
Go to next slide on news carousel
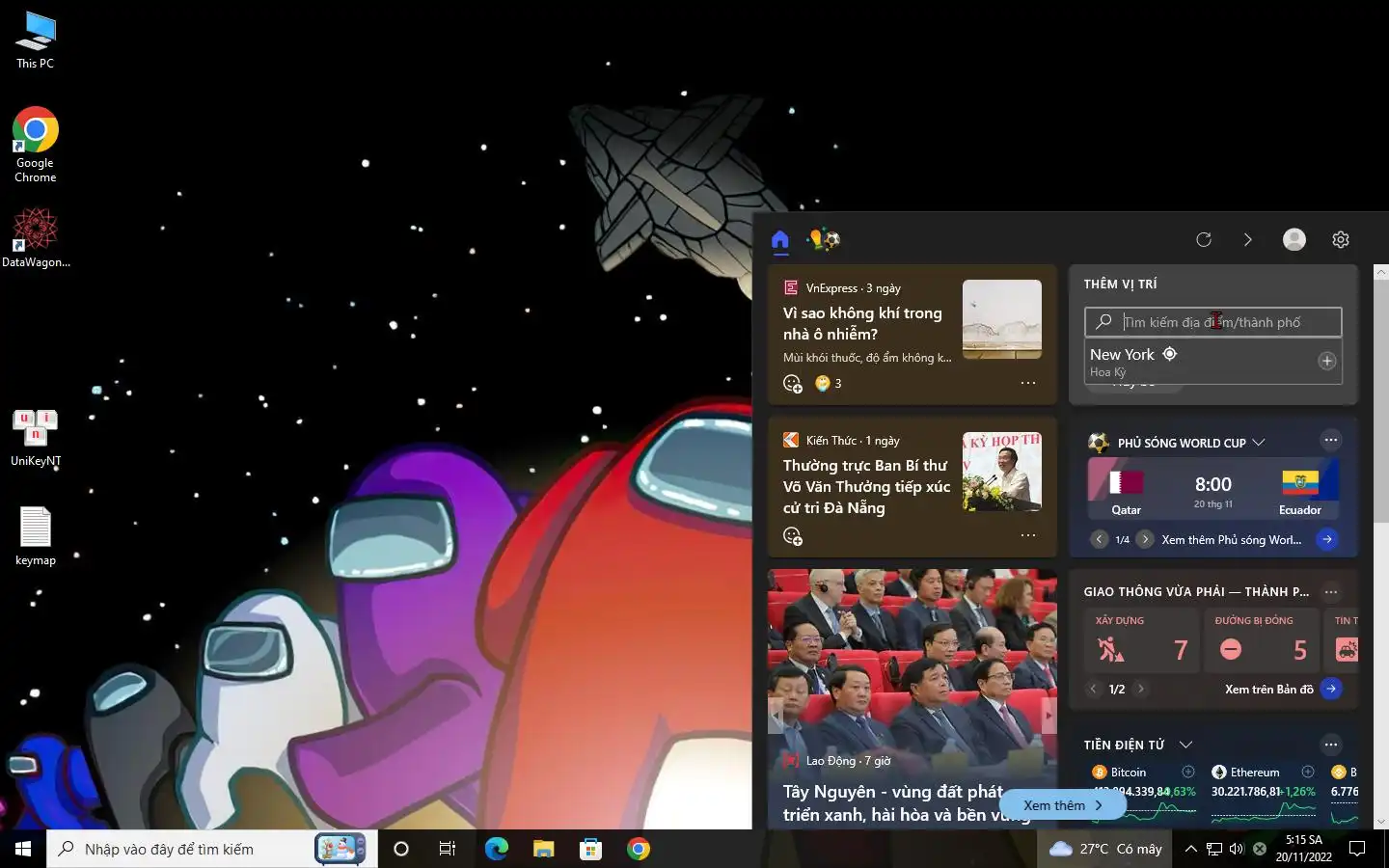pyautogui.click(x=1049, y=716)
